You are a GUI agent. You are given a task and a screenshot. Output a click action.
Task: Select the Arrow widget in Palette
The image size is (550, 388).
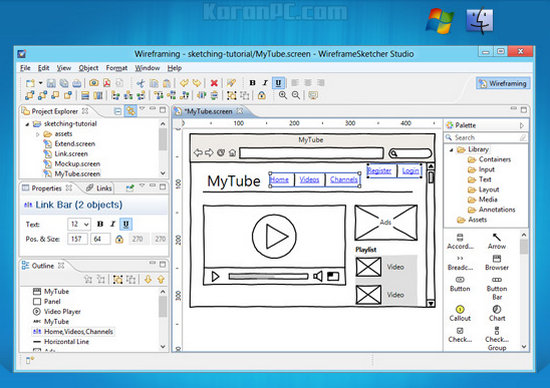pyautogui.click(x=497, y=241)
